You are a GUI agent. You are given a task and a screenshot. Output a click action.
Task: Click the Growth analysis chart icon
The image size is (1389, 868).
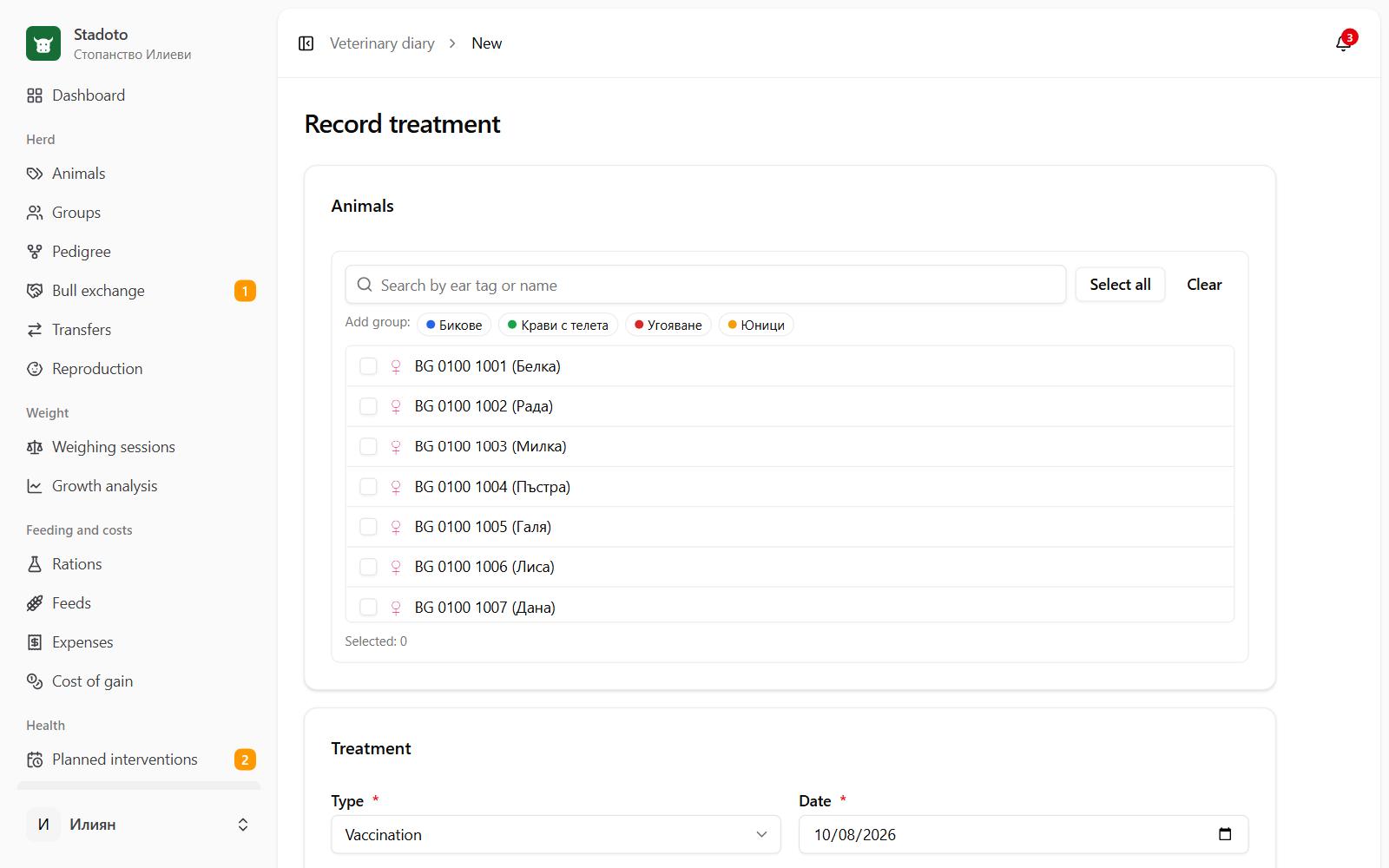35,486
